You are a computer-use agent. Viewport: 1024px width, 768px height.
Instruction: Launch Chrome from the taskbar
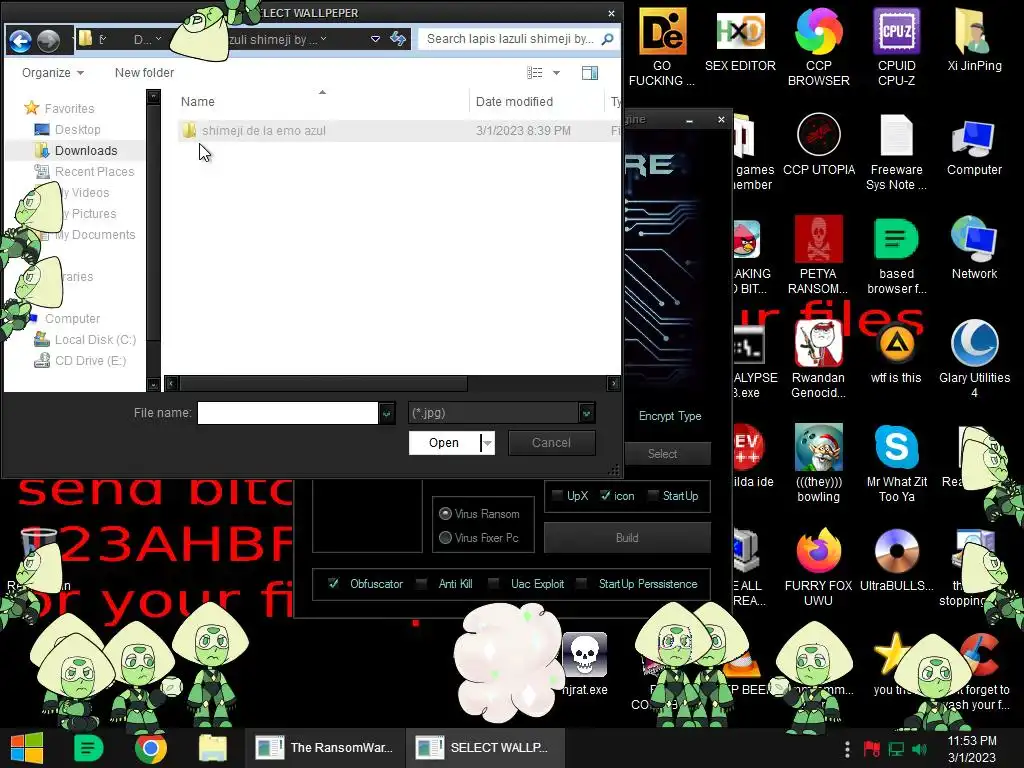point(151,748)
